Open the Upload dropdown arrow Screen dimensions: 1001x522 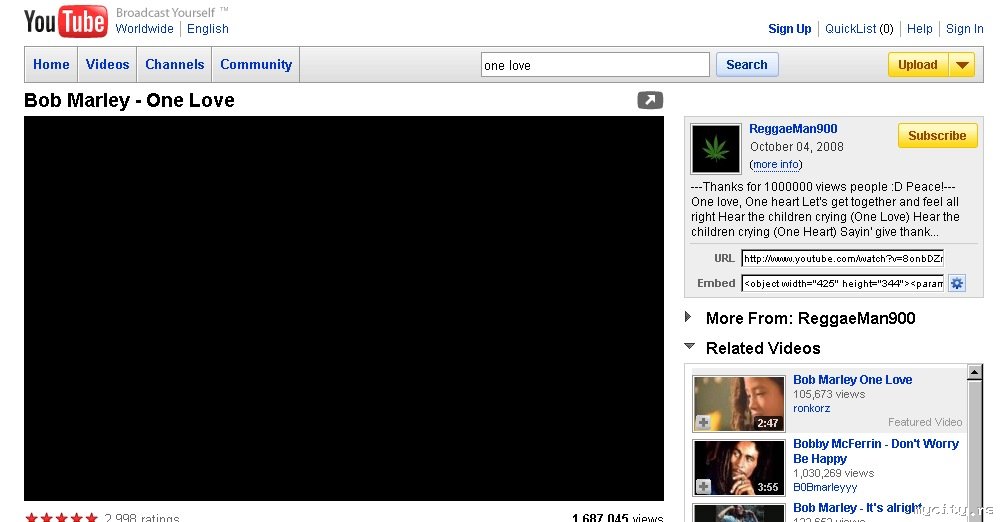[x=962, y=65]
